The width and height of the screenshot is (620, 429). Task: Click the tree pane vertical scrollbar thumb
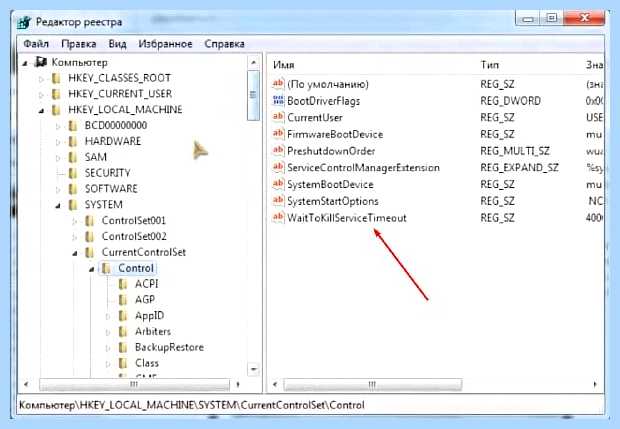point(253,95)
